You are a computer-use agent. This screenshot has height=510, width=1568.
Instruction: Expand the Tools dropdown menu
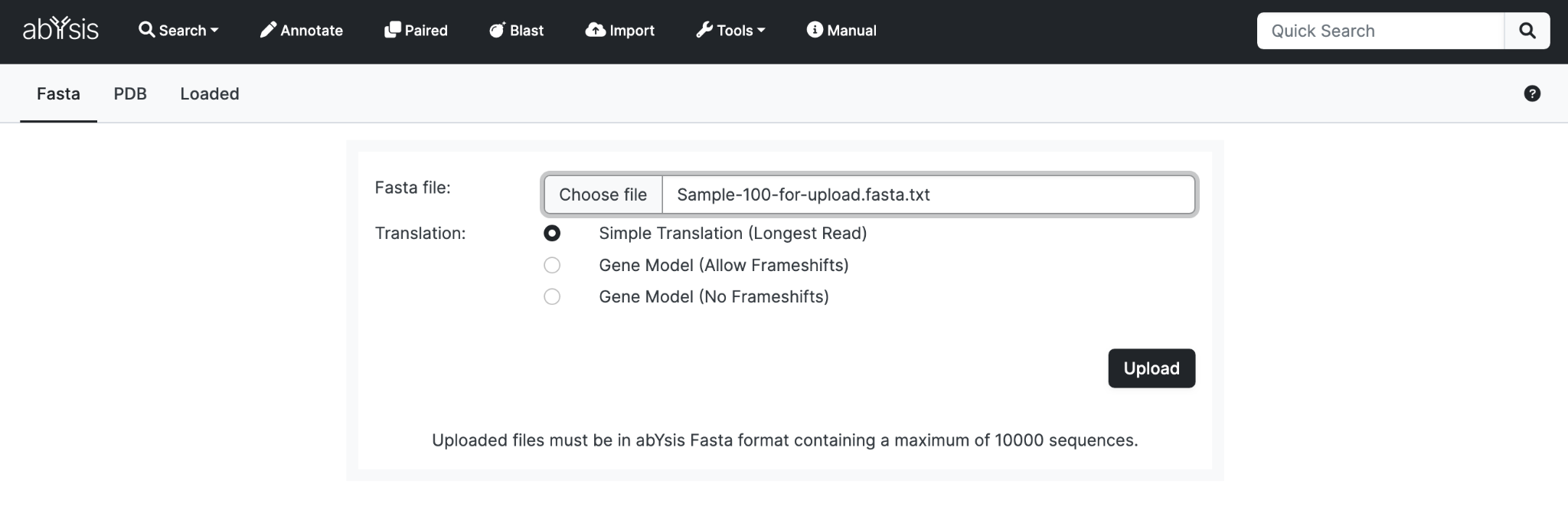[730, 31]
